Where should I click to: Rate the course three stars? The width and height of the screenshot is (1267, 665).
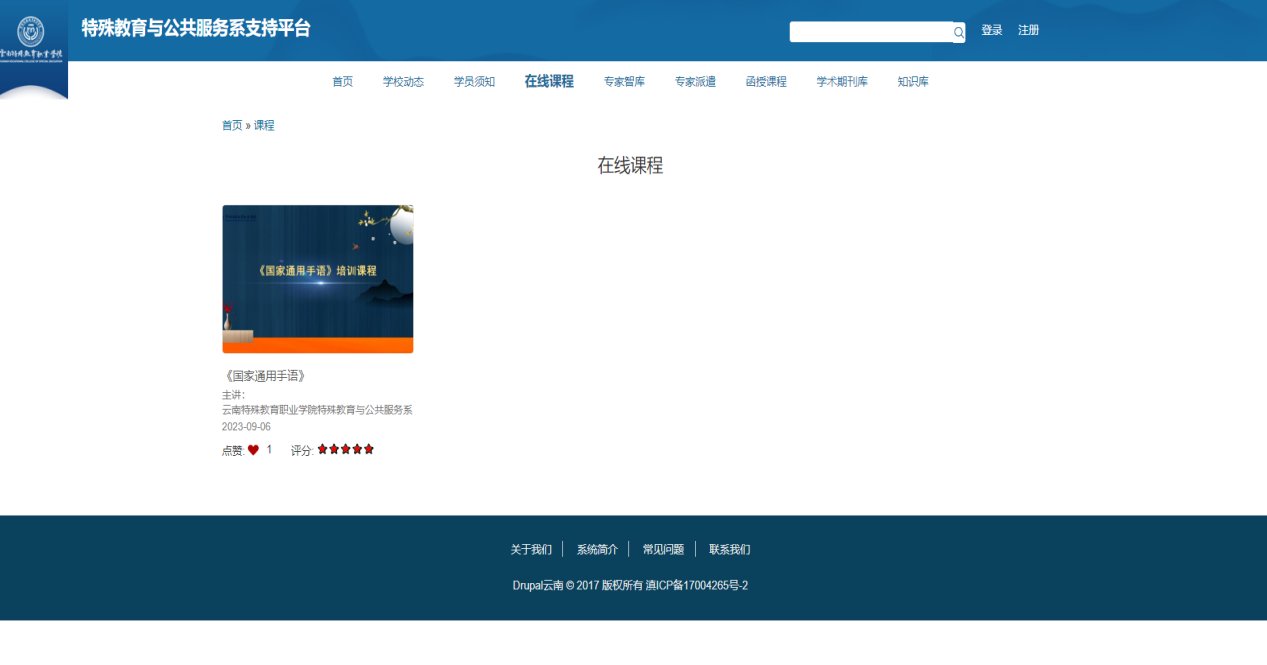pyautogui.click(x=346, y=450)
